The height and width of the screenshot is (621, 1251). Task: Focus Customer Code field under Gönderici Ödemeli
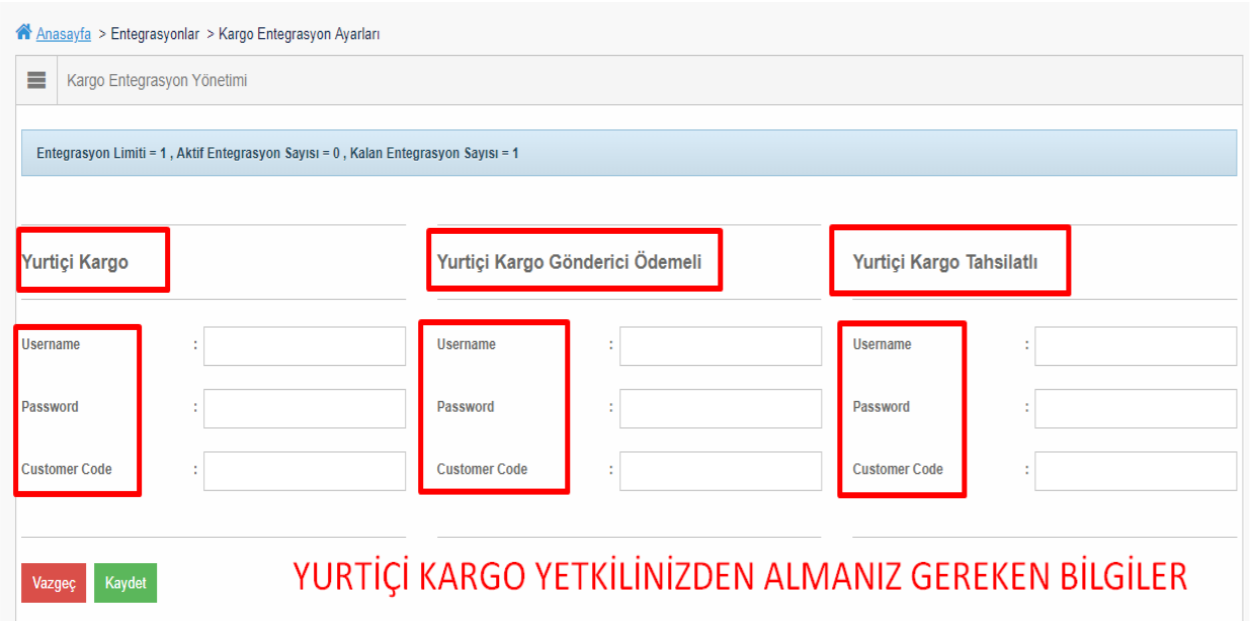[721, 471]
